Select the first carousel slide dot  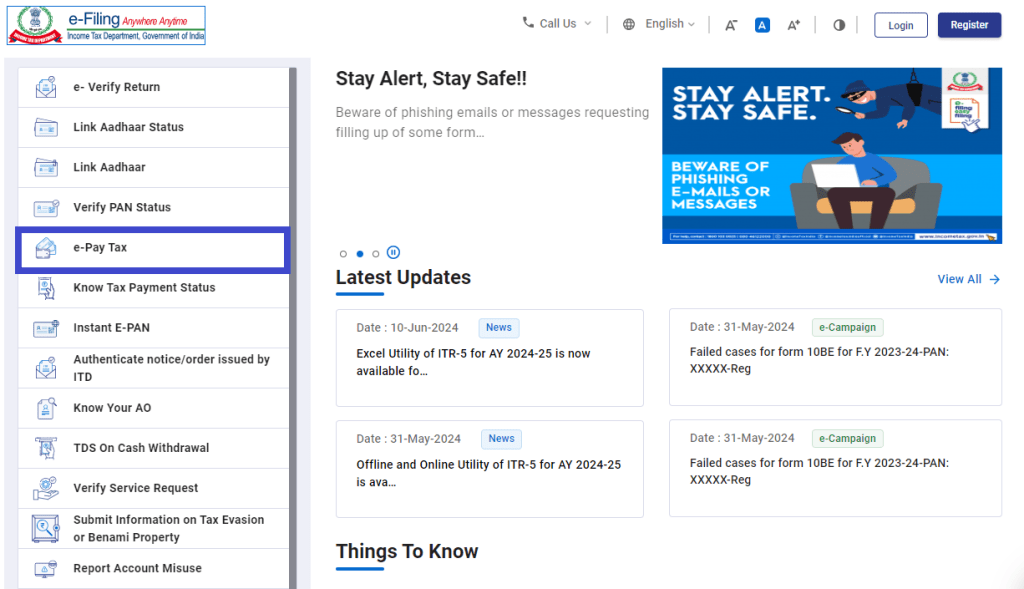(344, 254)
